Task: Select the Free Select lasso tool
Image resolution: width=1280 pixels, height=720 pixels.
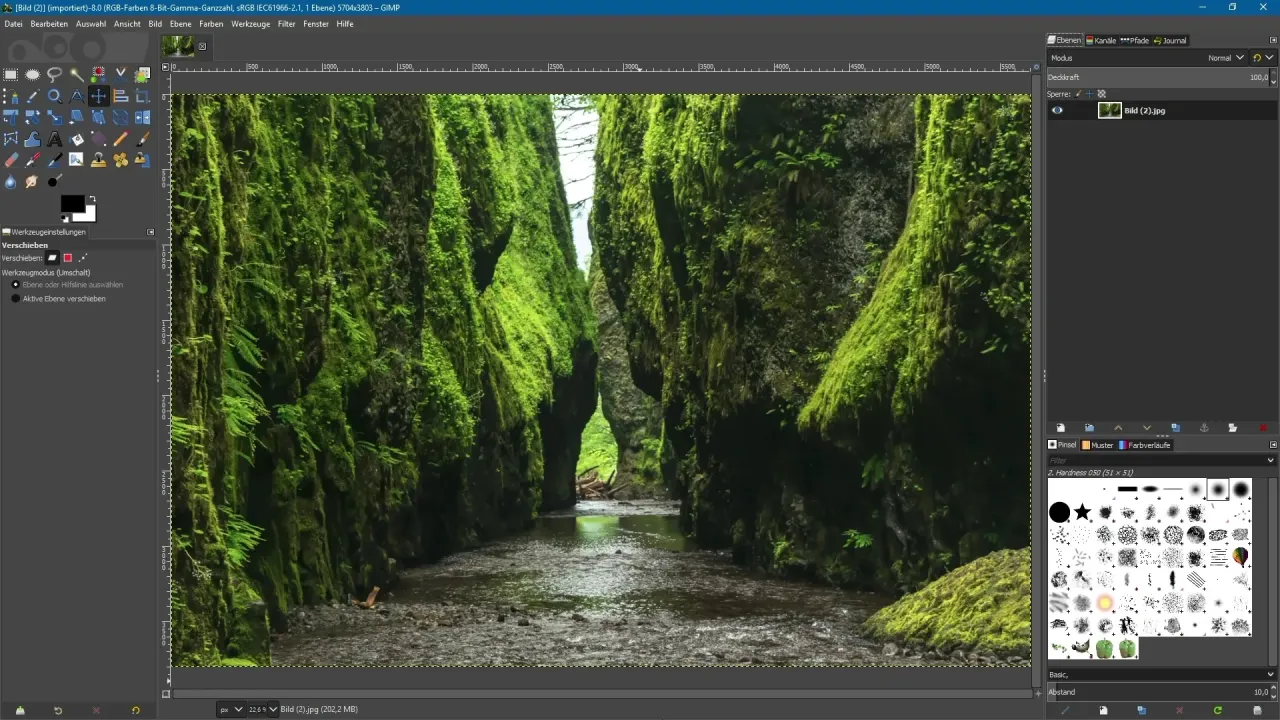Action: [55, 74]
